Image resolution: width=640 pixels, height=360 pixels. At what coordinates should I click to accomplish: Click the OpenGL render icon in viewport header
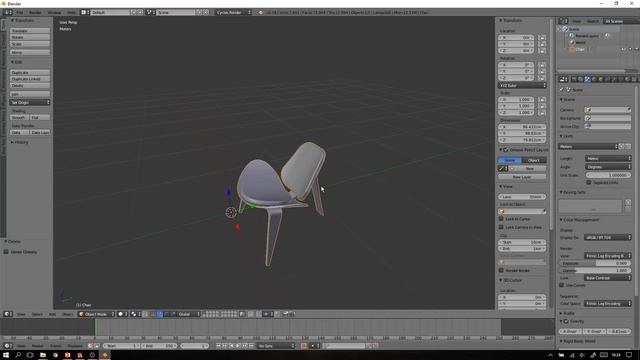286,314
